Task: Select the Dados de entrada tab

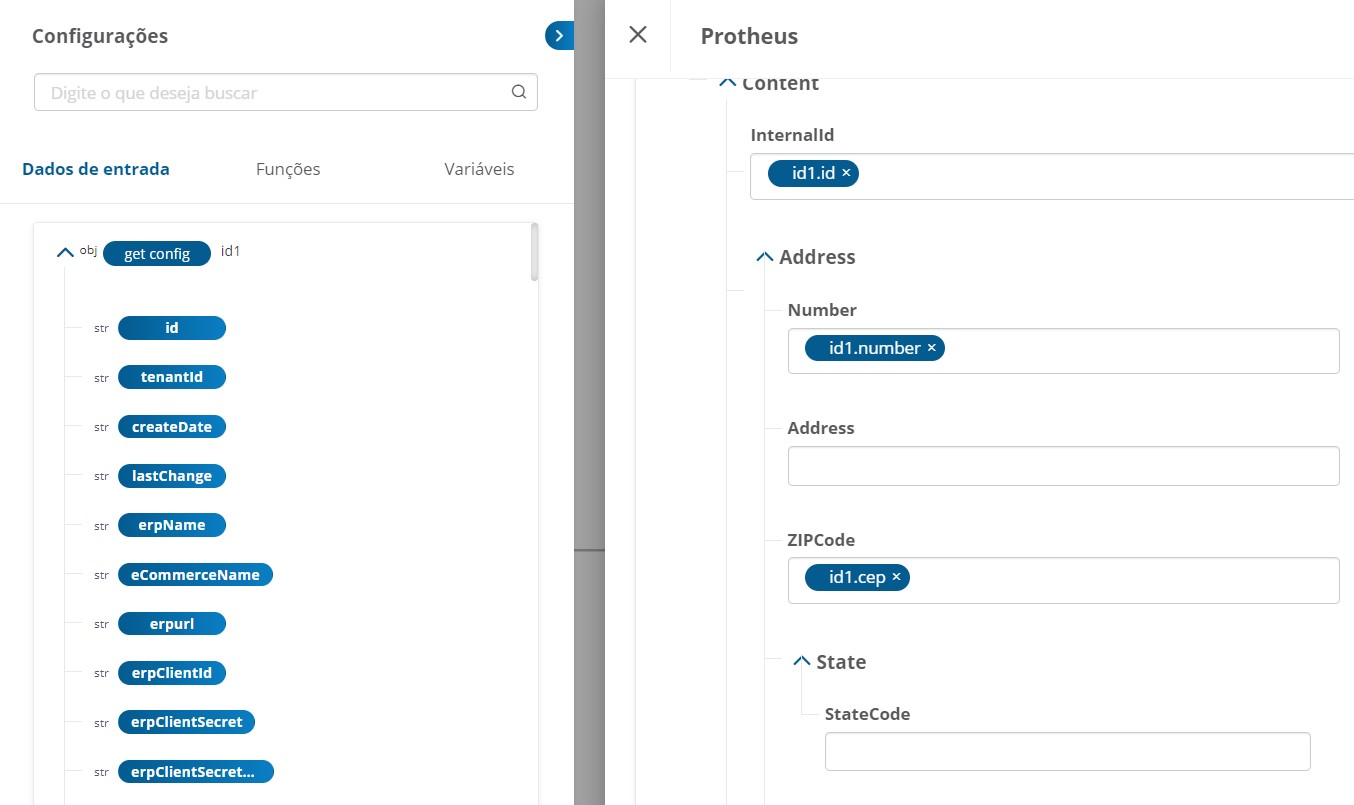Action: point(96,169)
